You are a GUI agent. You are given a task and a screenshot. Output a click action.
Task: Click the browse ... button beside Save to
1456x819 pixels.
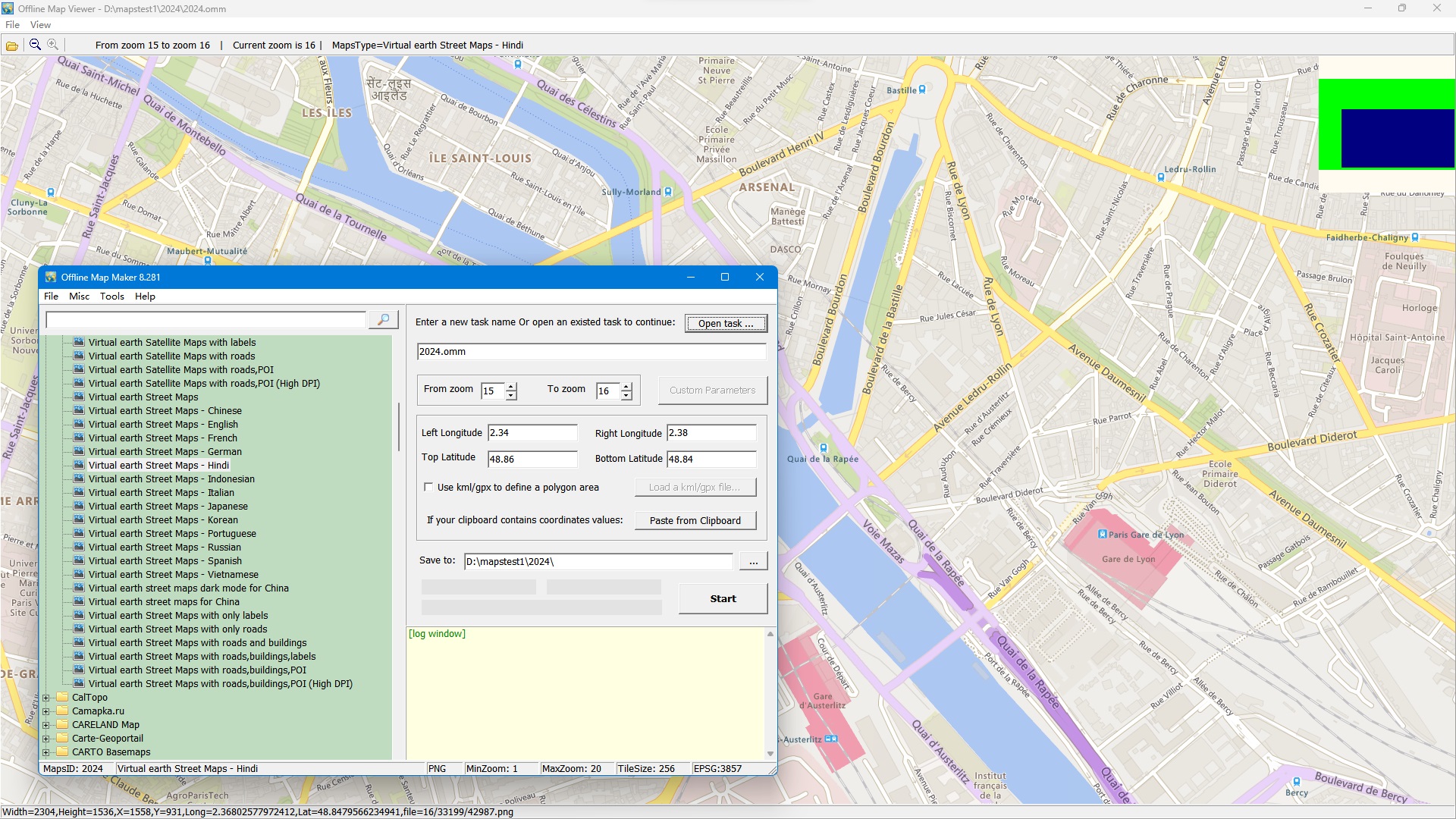coord(753,561)
